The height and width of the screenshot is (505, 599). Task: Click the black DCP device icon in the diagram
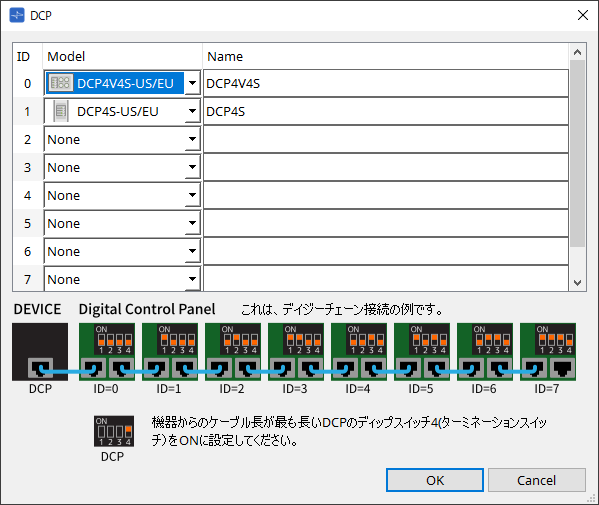click(x=40, y=352)
